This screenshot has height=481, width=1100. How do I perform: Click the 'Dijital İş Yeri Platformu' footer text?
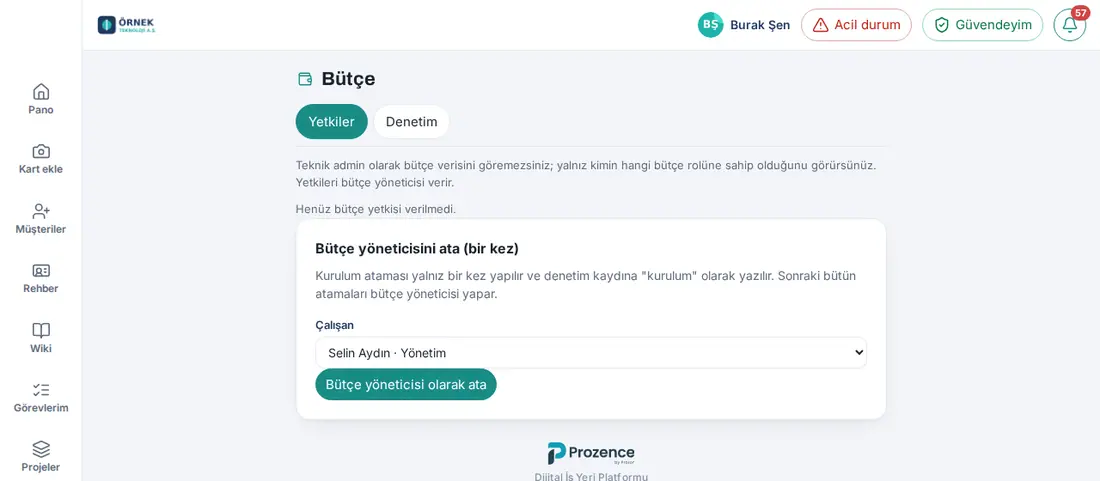(591, 477)
